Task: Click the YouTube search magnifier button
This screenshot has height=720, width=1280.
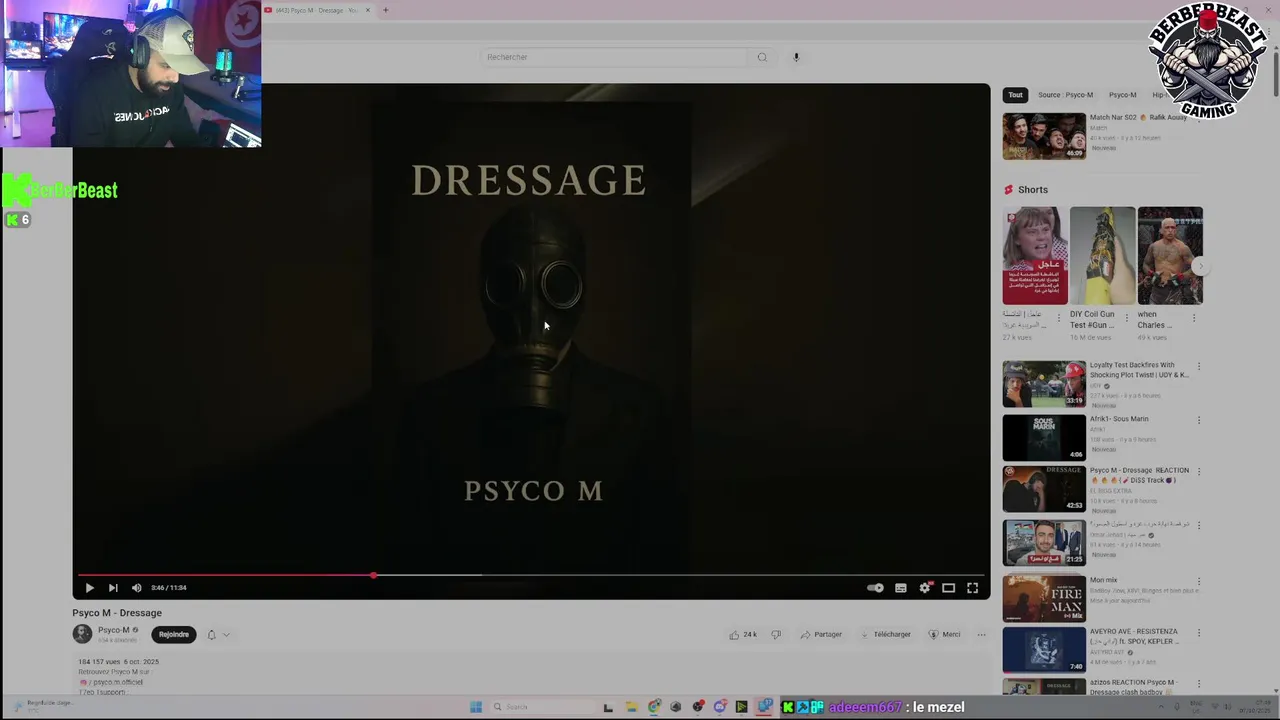Action: click(x=762, y=57)
